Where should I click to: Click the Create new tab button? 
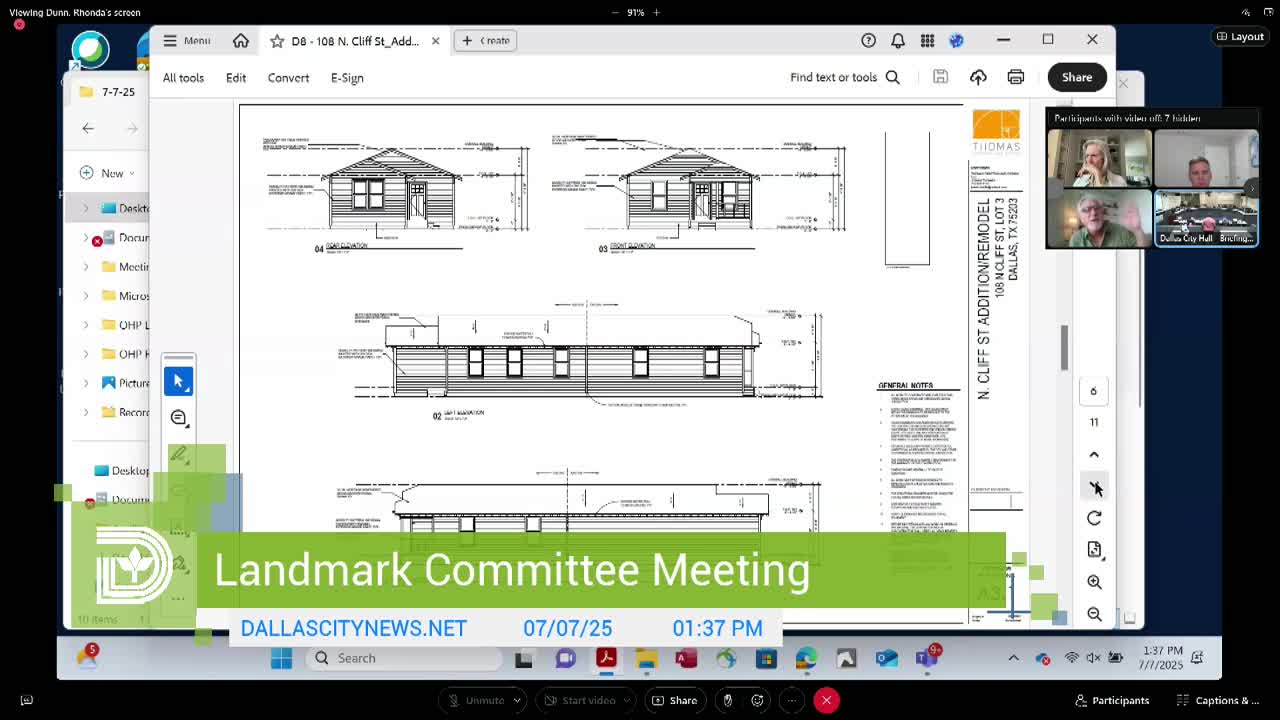pos(486,41)
